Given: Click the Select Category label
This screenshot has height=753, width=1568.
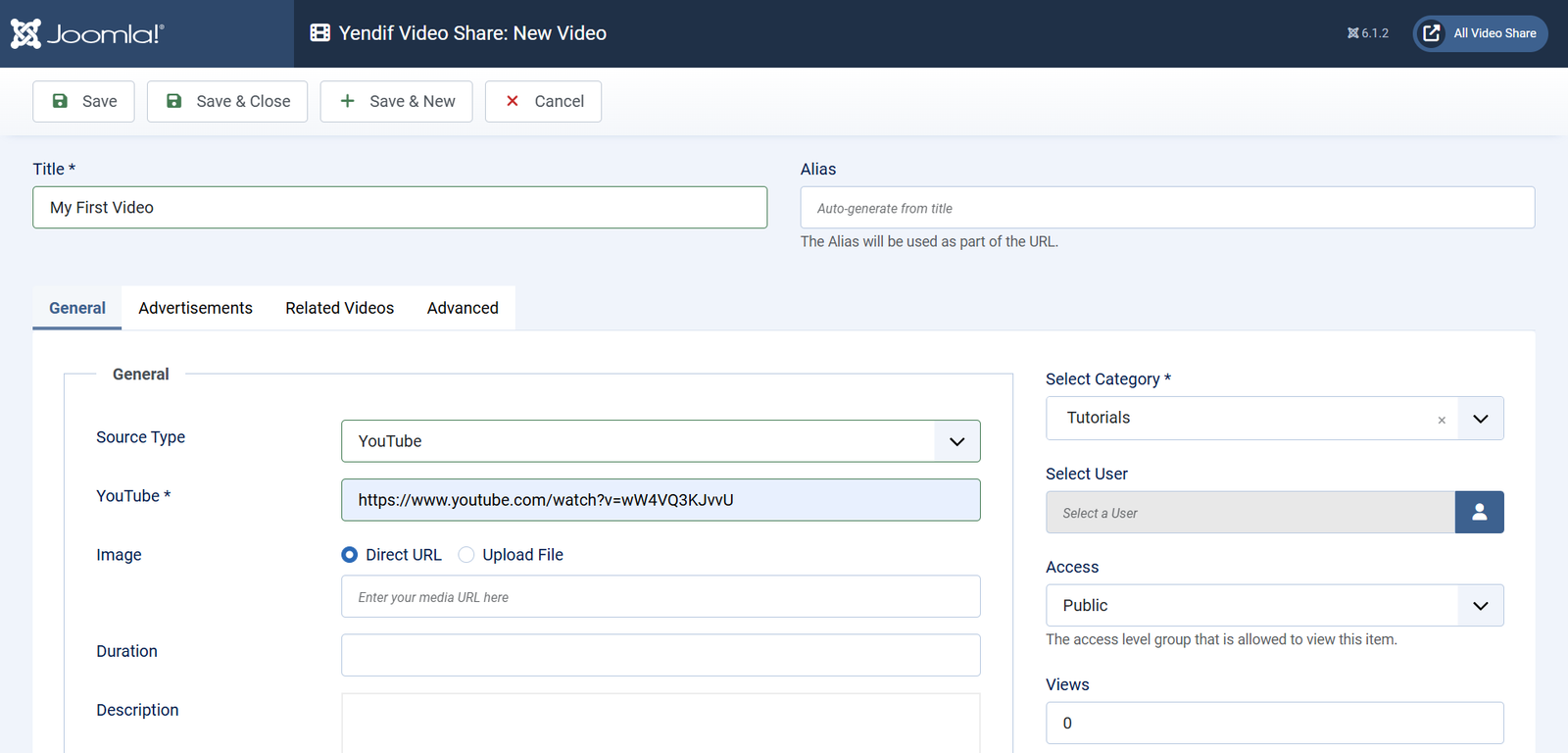Looking at the screenshot, I should click(1108, 379).
